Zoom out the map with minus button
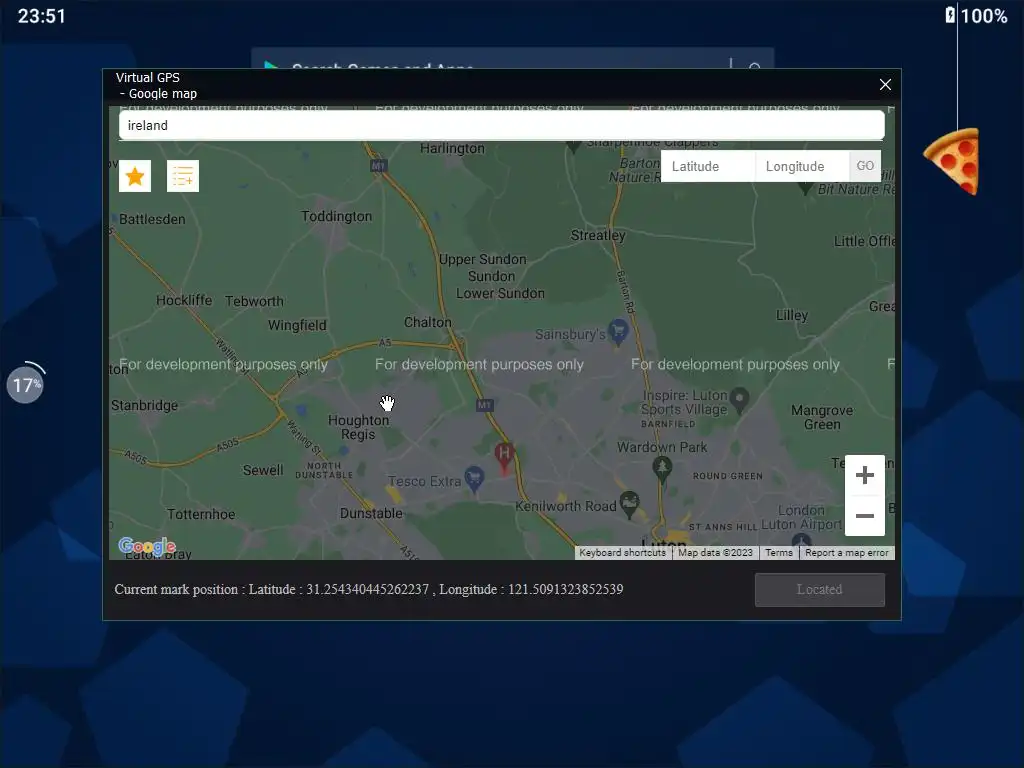The image size is (1024, 768). [865, 516]
